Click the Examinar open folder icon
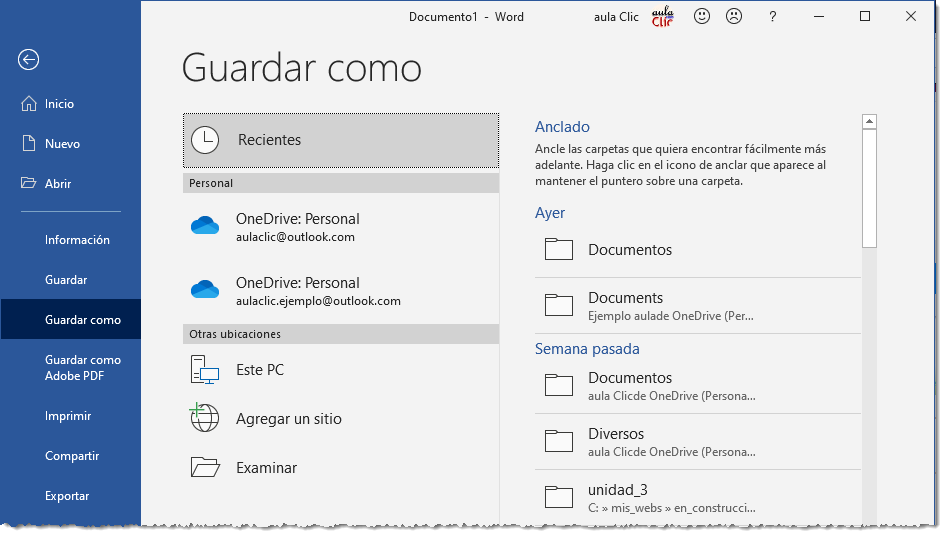 [x=205, y=467]
